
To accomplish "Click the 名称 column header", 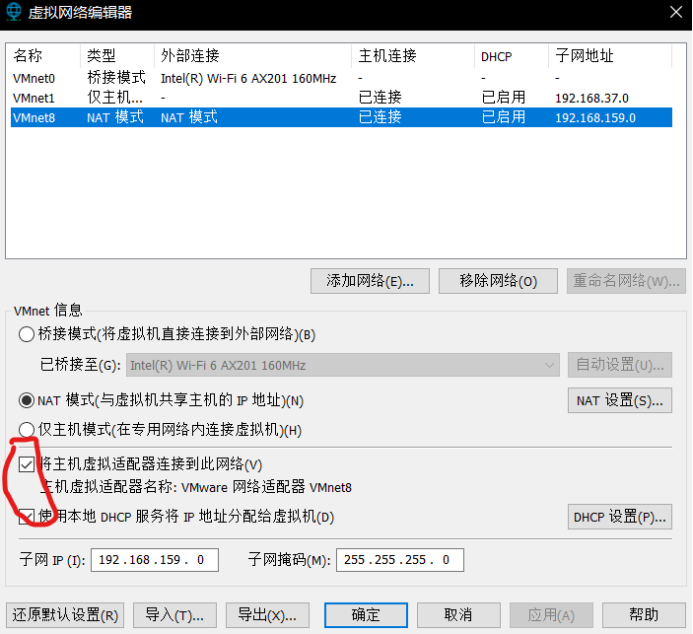I will coord(44,56).
